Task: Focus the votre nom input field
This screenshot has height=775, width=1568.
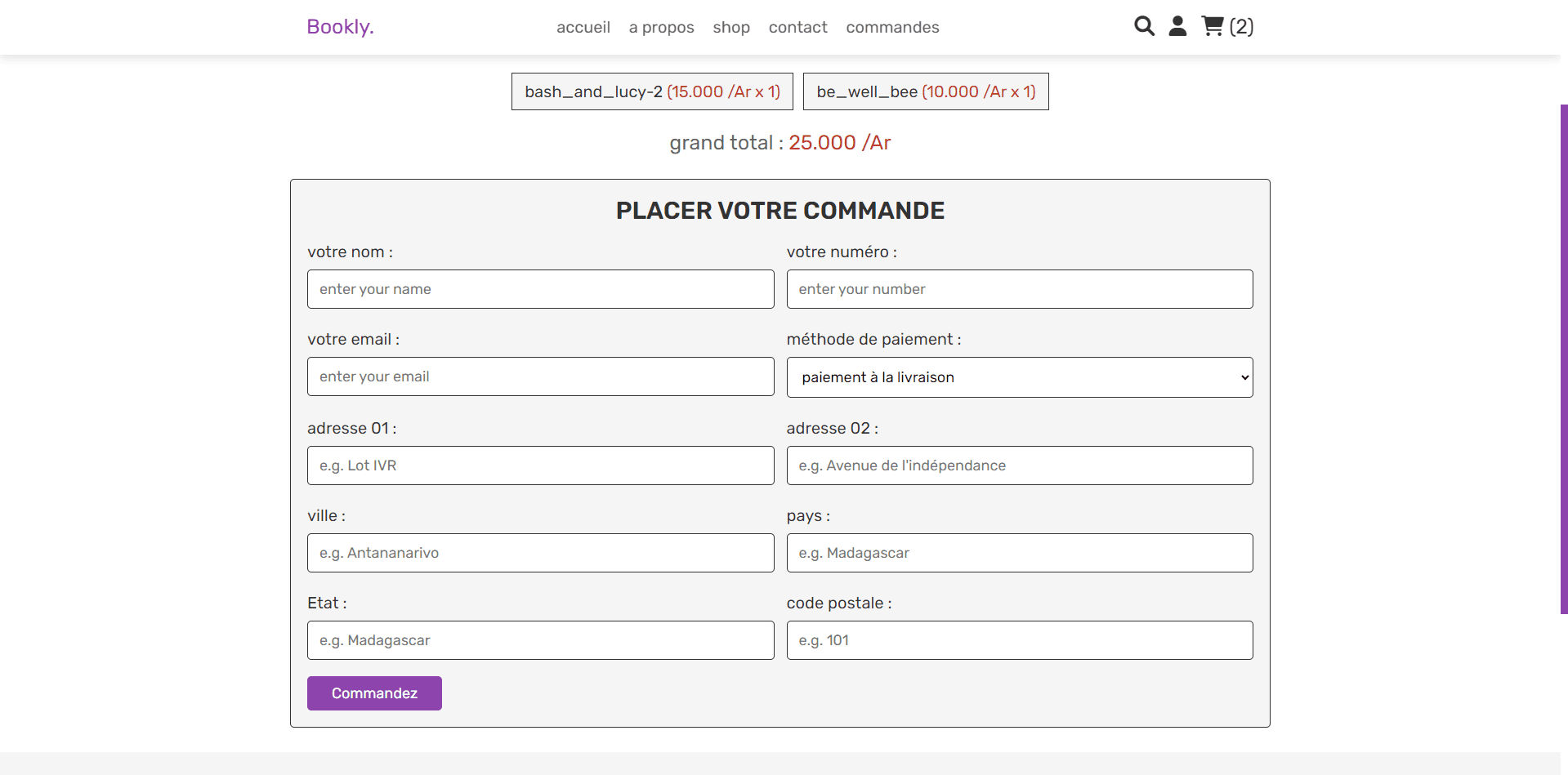Action: click(540, 289)
